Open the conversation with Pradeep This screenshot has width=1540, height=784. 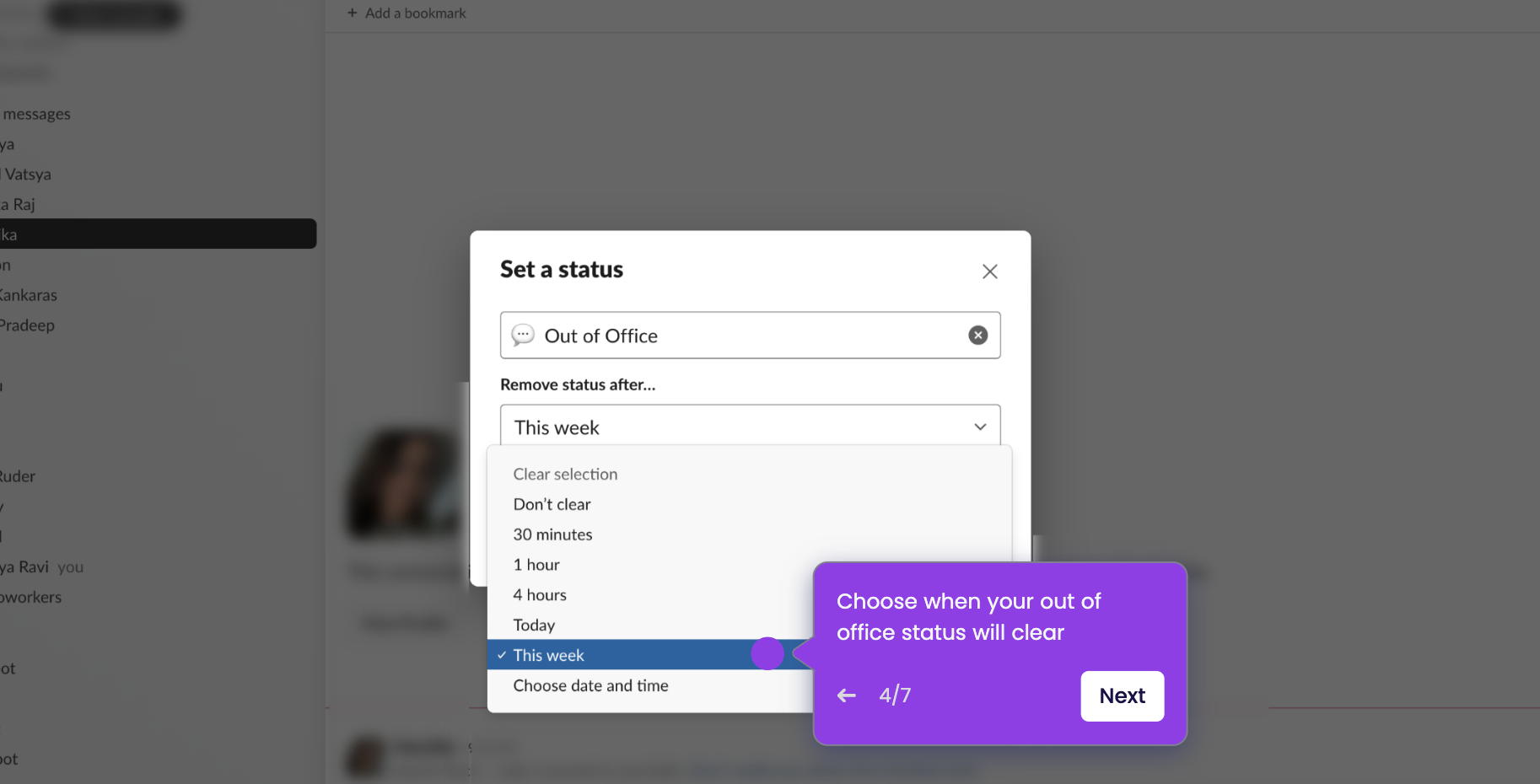[27, 325]
